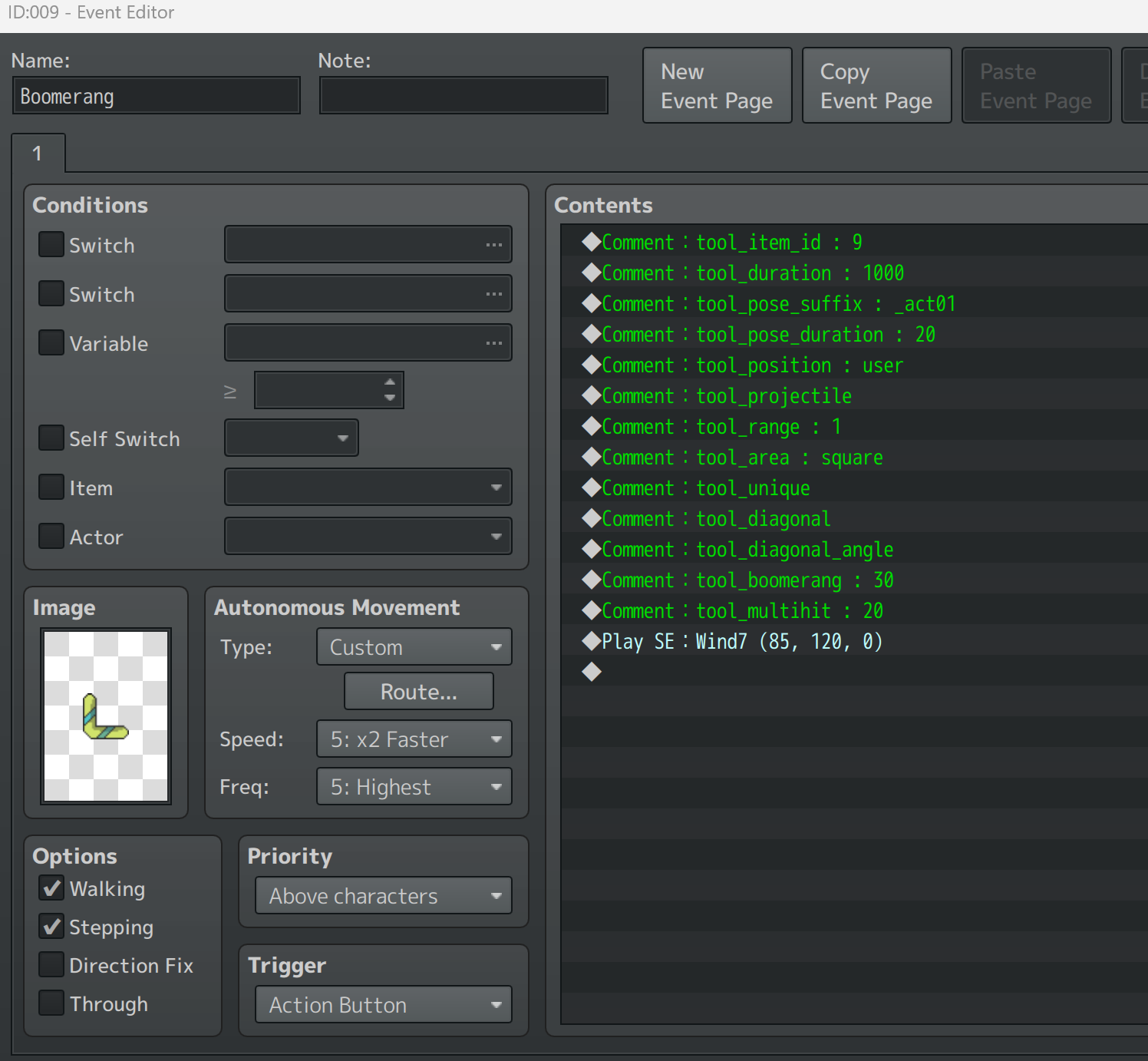
Task: Uncheck the Stepping option
Action: 51,927
